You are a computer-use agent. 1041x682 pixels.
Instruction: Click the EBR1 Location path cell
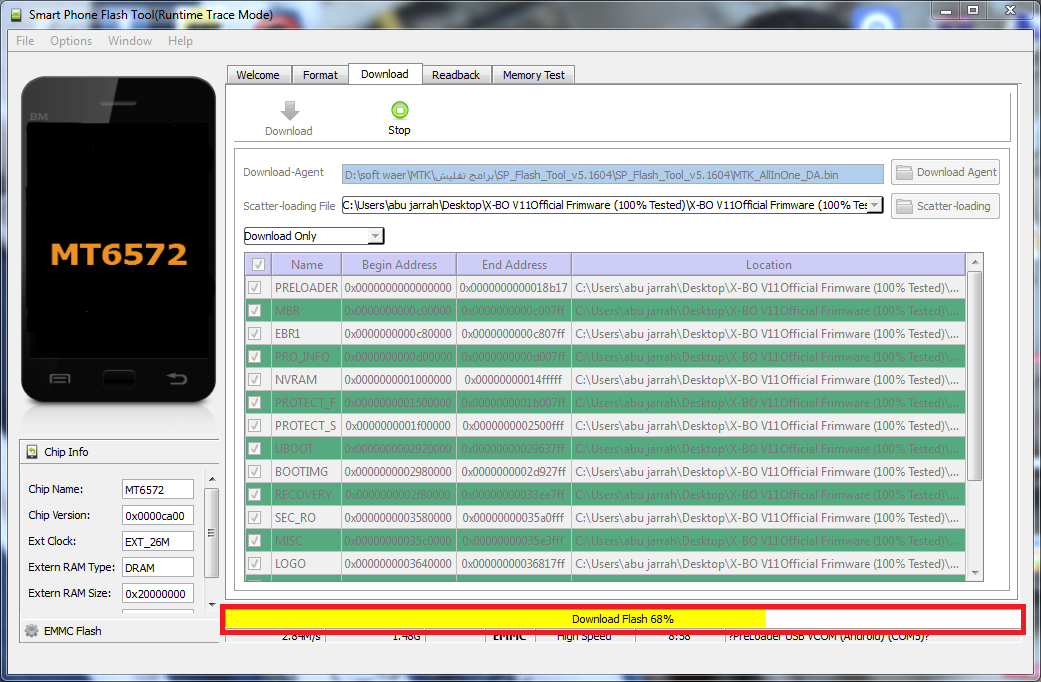pyautogui.click(x=768, y=333)
